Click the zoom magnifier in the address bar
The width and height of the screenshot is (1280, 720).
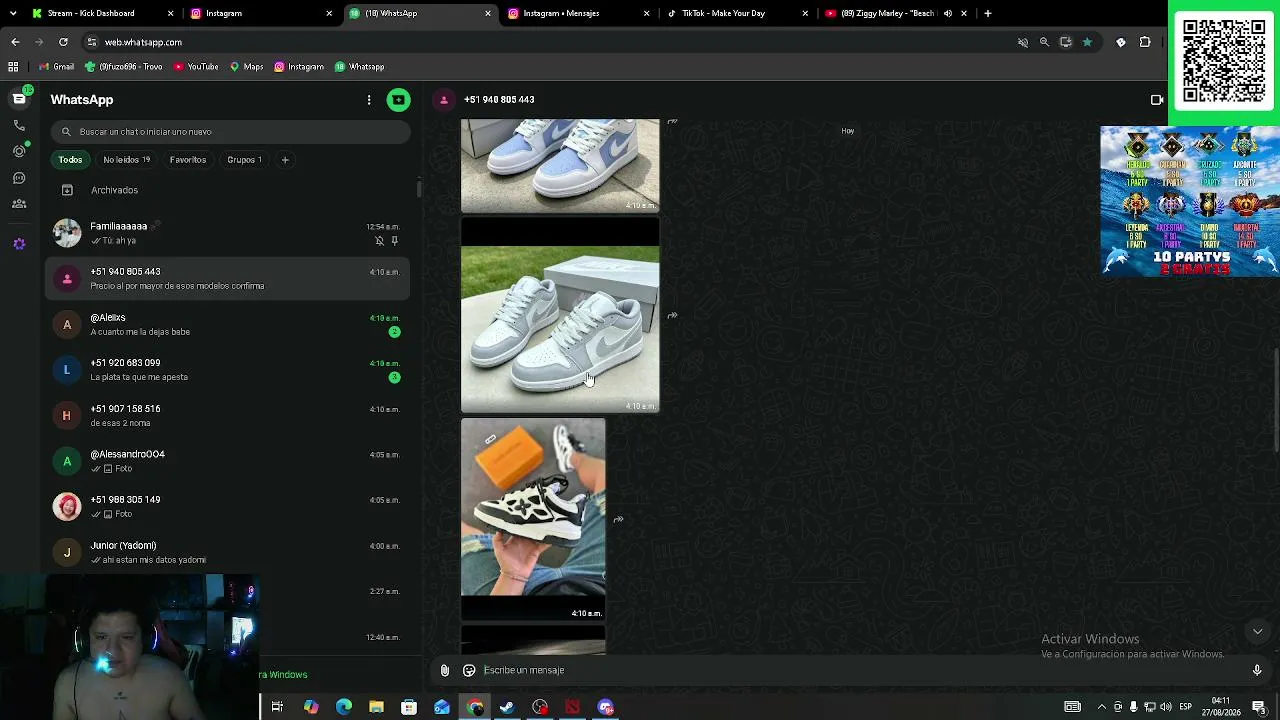(x=1044, y=42)
